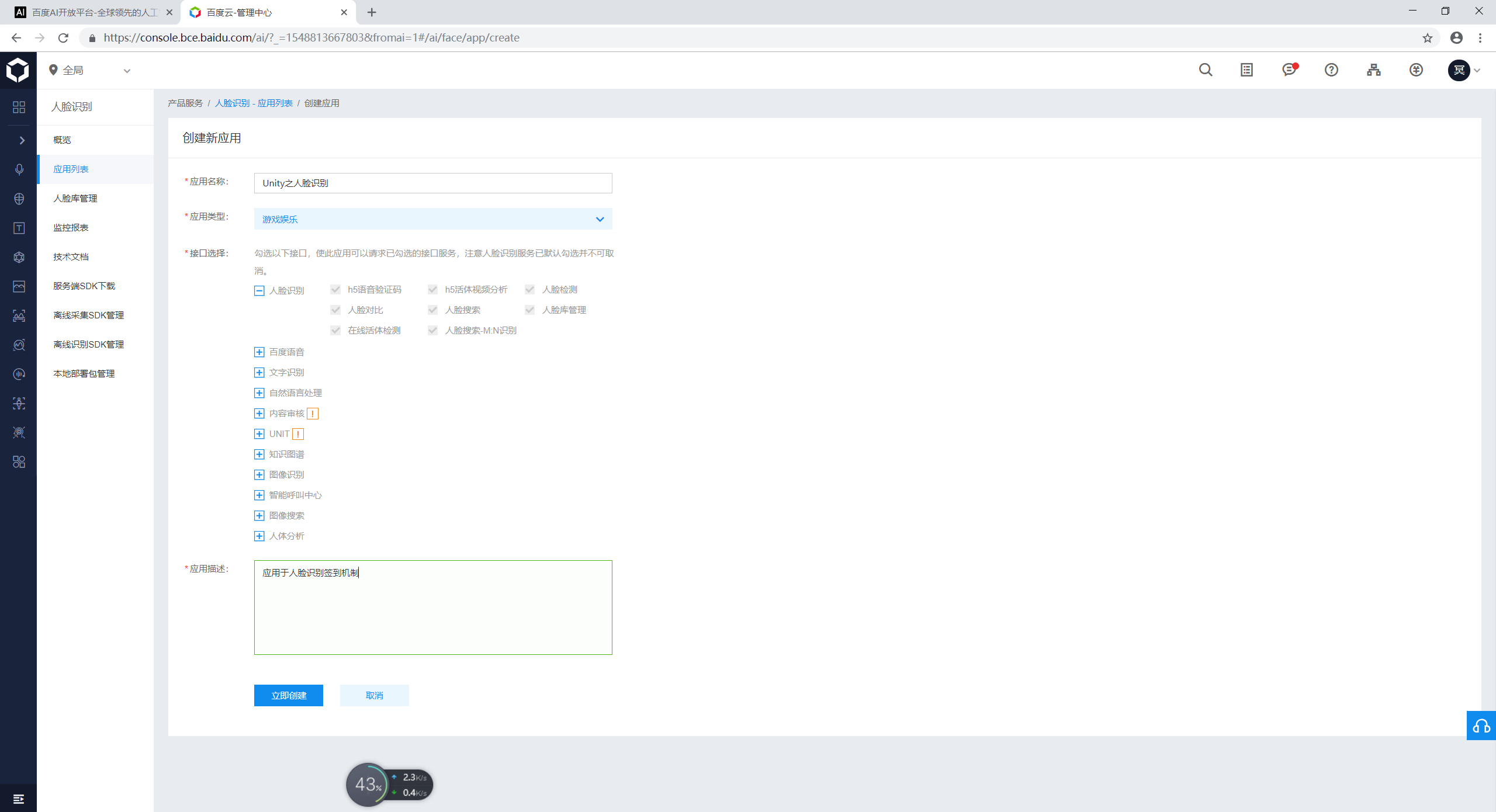
Task: Click the search magnifier icon in header
Action: pos(1205,70)
